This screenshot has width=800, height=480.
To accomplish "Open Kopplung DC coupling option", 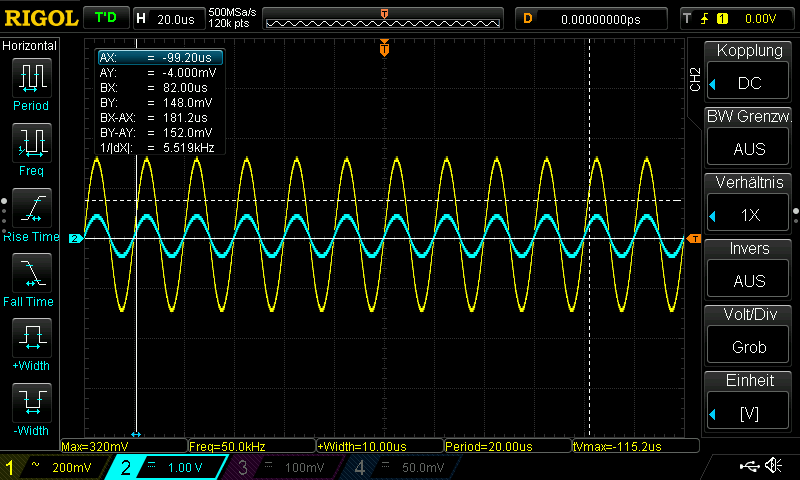I will pos(748,83).
